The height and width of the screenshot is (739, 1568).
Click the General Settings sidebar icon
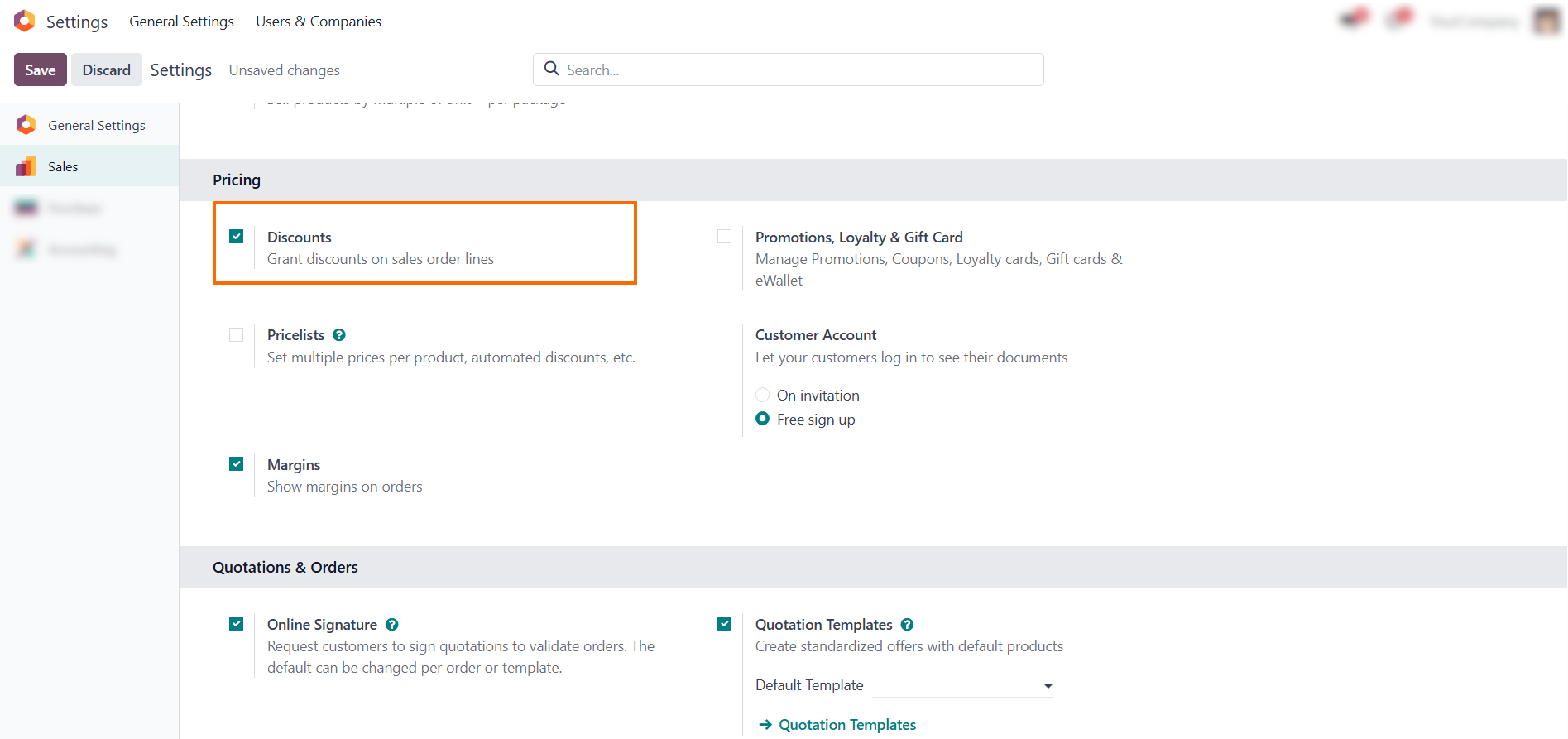tap(26, 125)
